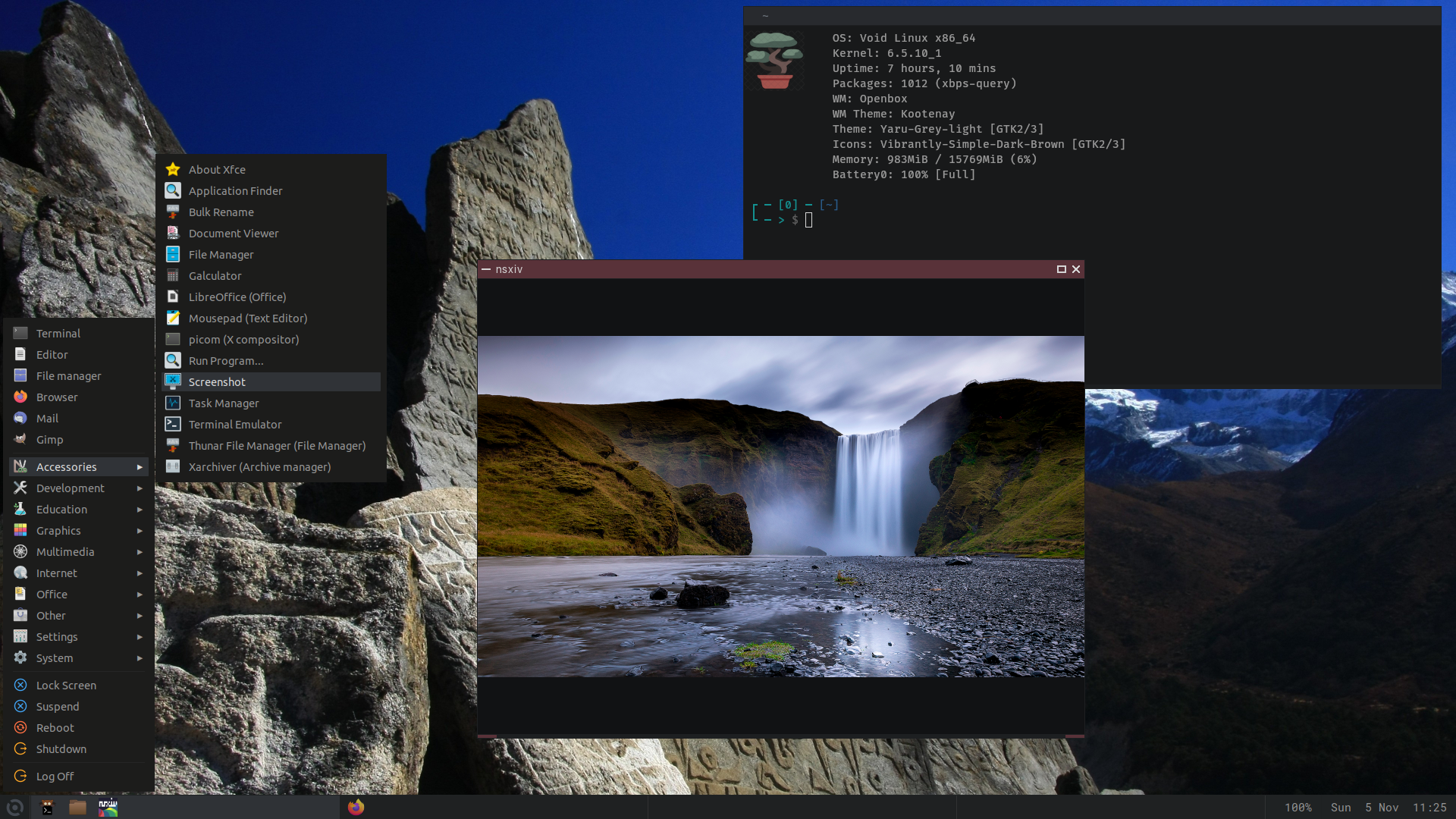Click the Gimp mascot icon in menu

pyautogui.click(x=20, y=439)
